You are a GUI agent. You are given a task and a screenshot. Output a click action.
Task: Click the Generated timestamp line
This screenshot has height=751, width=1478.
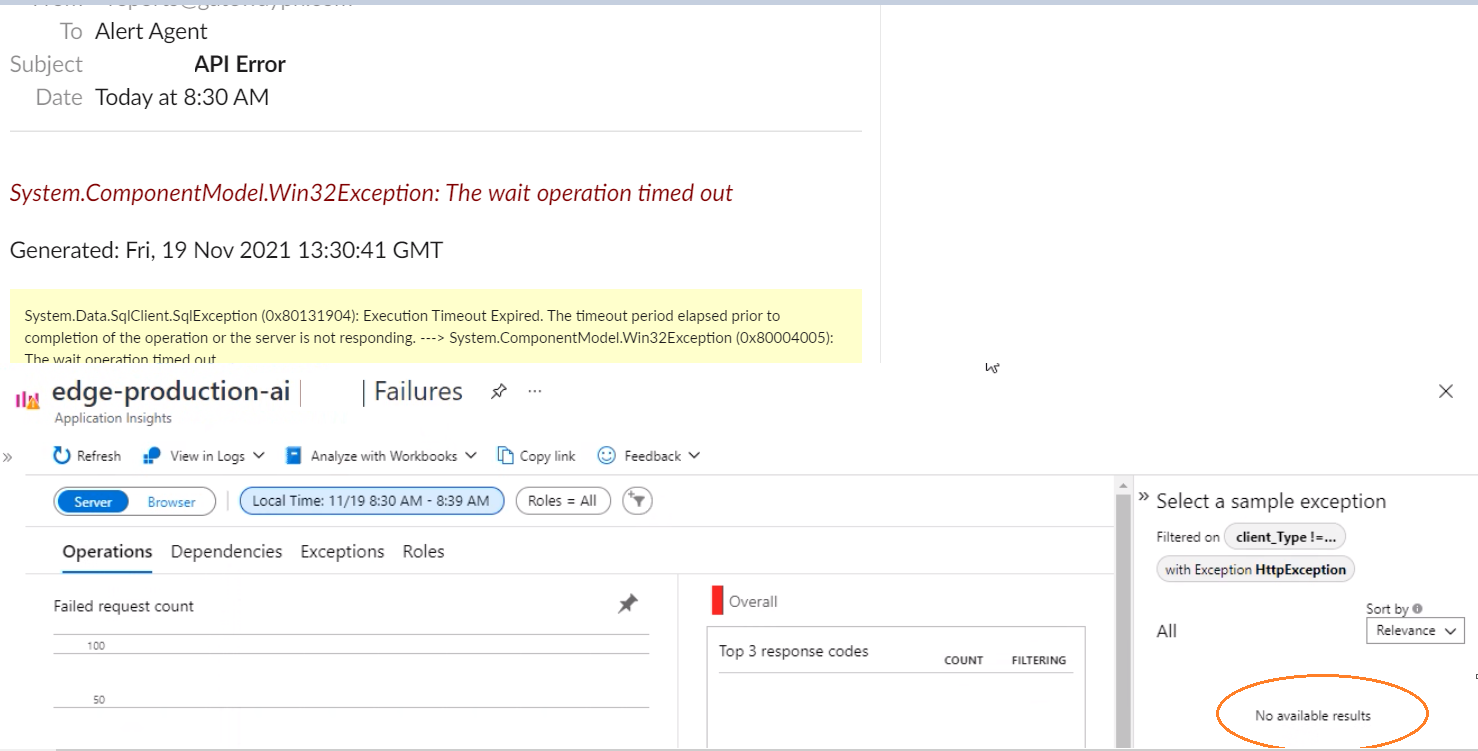click(226, 250)
